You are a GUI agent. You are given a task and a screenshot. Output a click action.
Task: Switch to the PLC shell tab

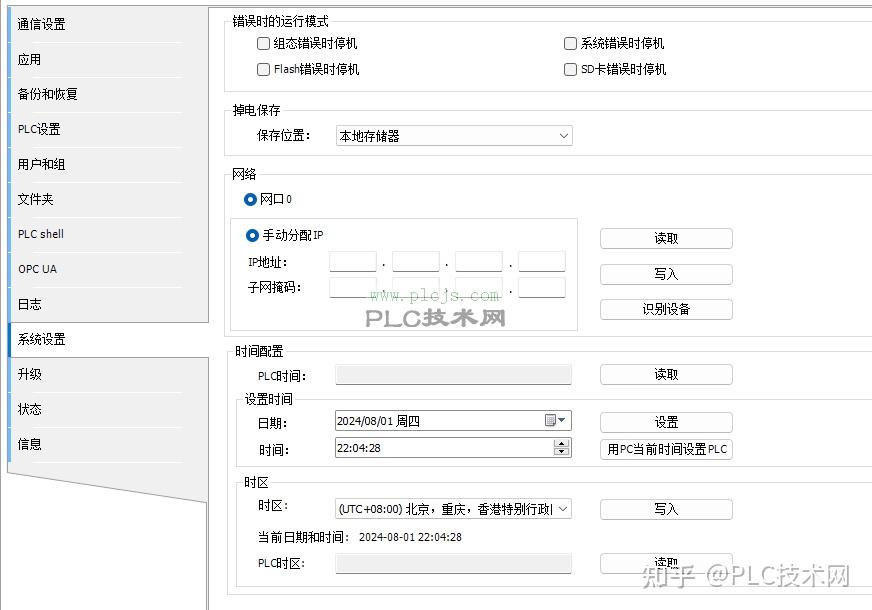pos(108,234)
